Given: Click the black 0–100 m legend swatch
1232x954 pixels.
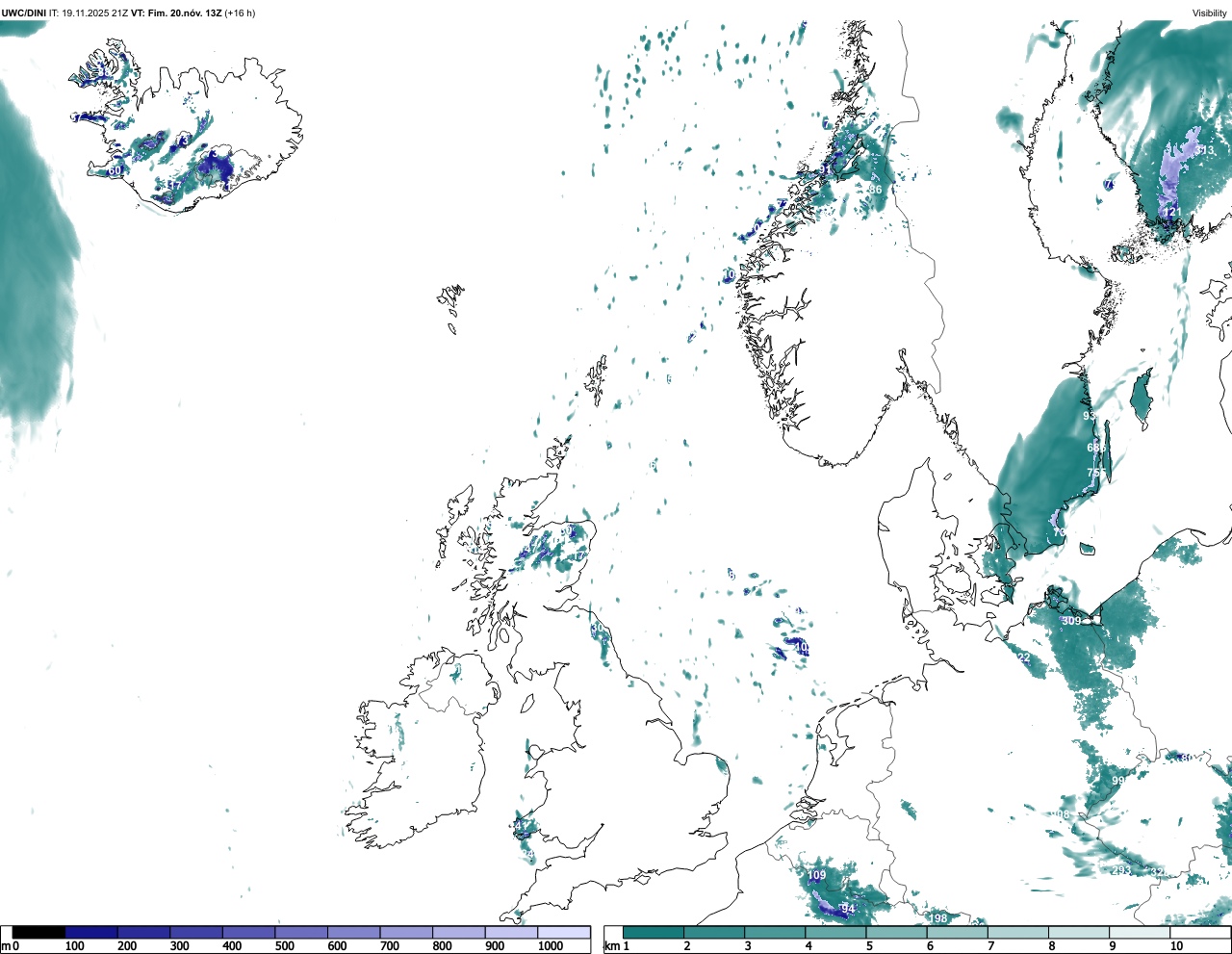Looking at the screenshot, I should coord(38,932).
